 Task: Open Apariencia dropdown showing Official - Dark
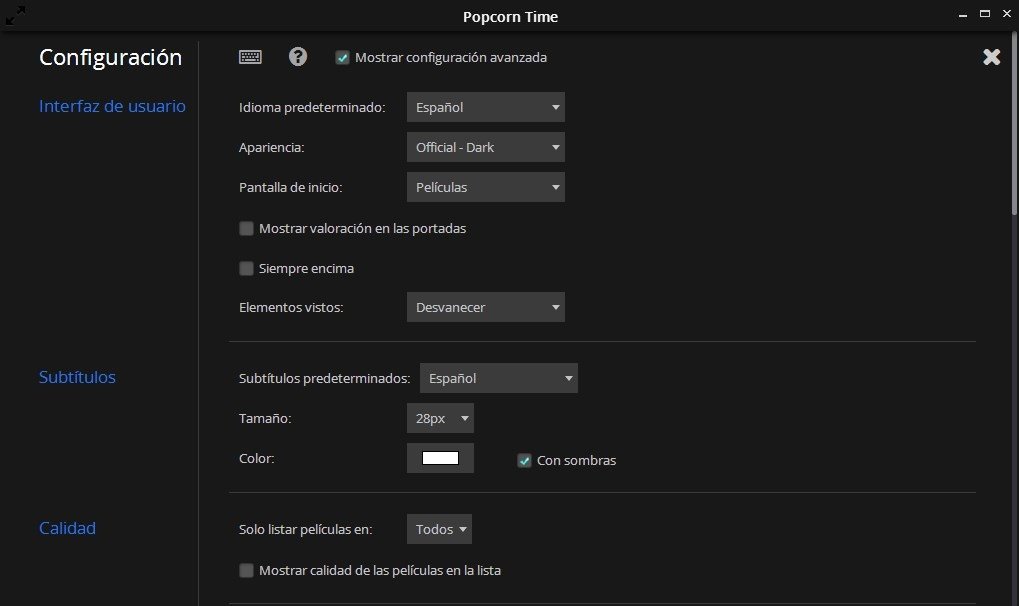pos(485,148)
